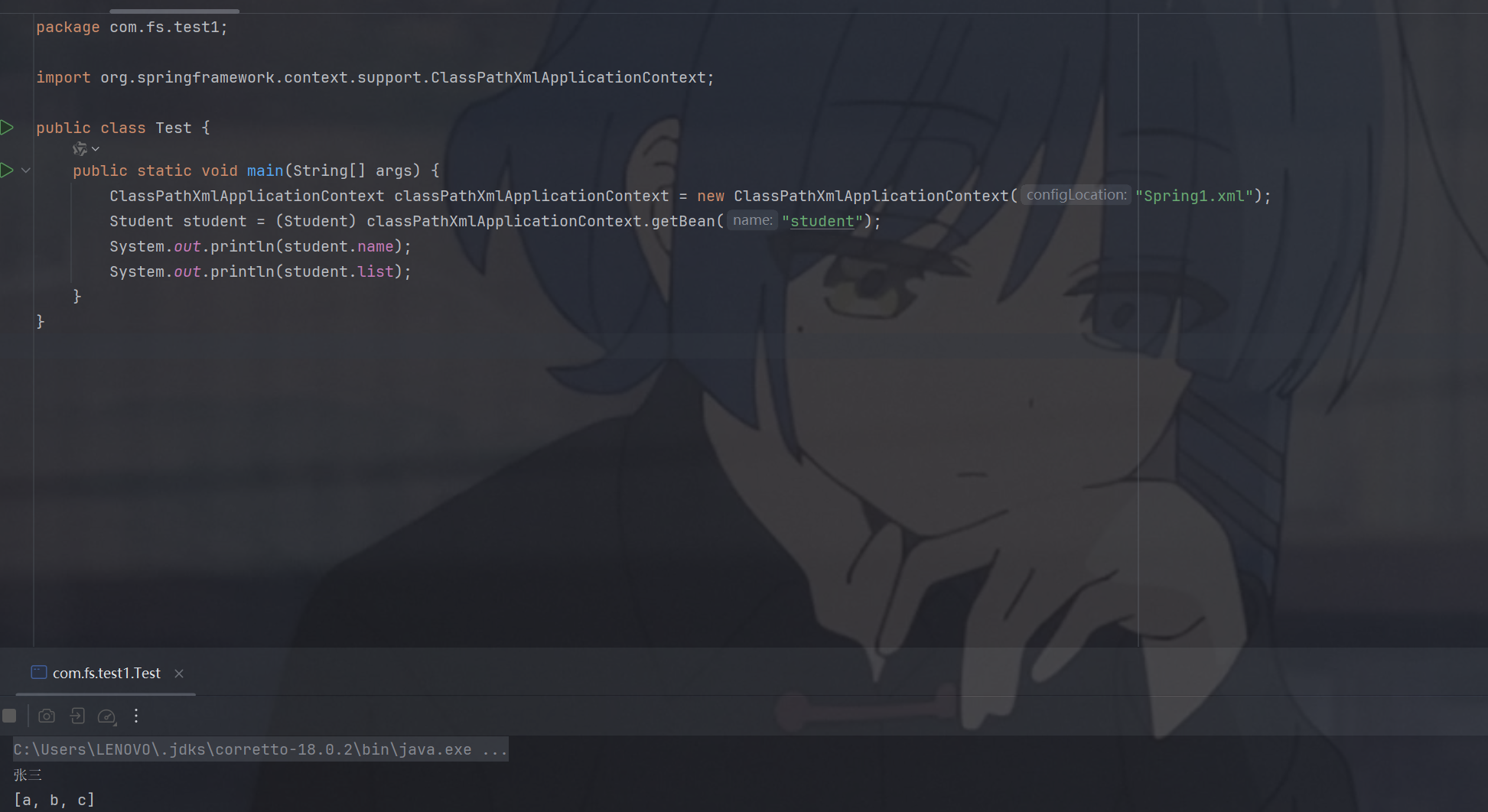Collapse the main method fold chevron

(x=26, y=171)
